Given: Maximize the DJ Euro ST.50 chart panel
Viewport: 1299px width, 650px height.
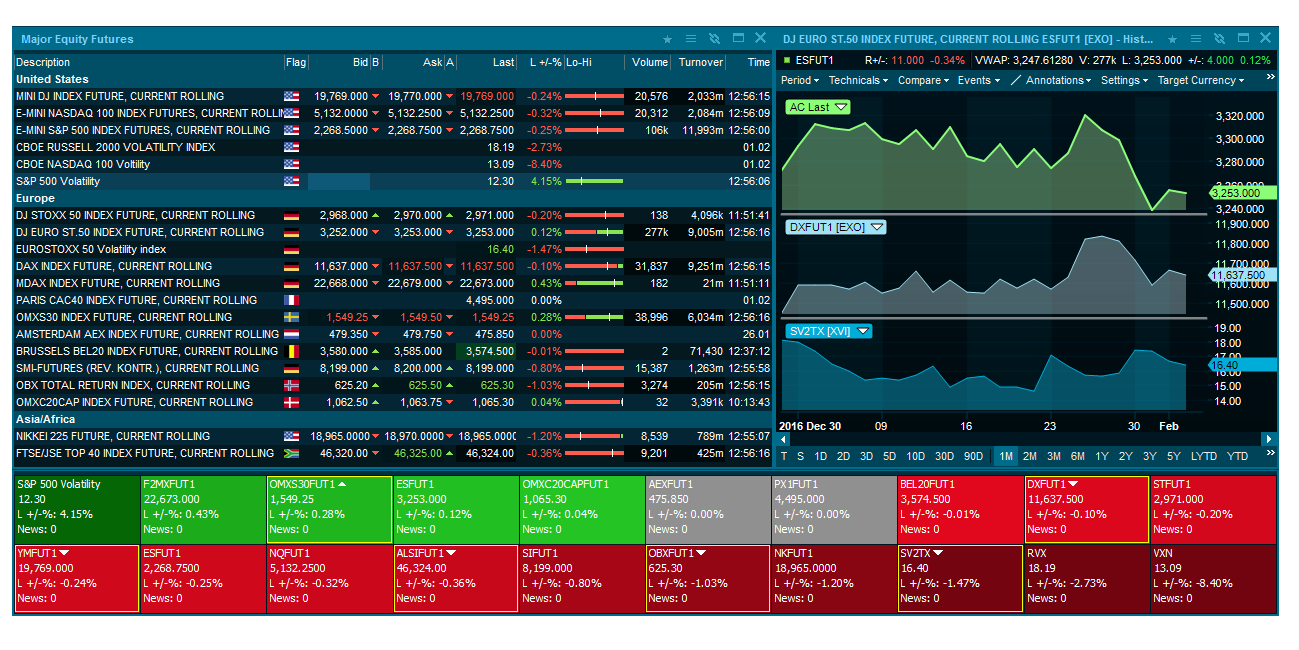Looking at the screenshot, I should point(1243,38).
